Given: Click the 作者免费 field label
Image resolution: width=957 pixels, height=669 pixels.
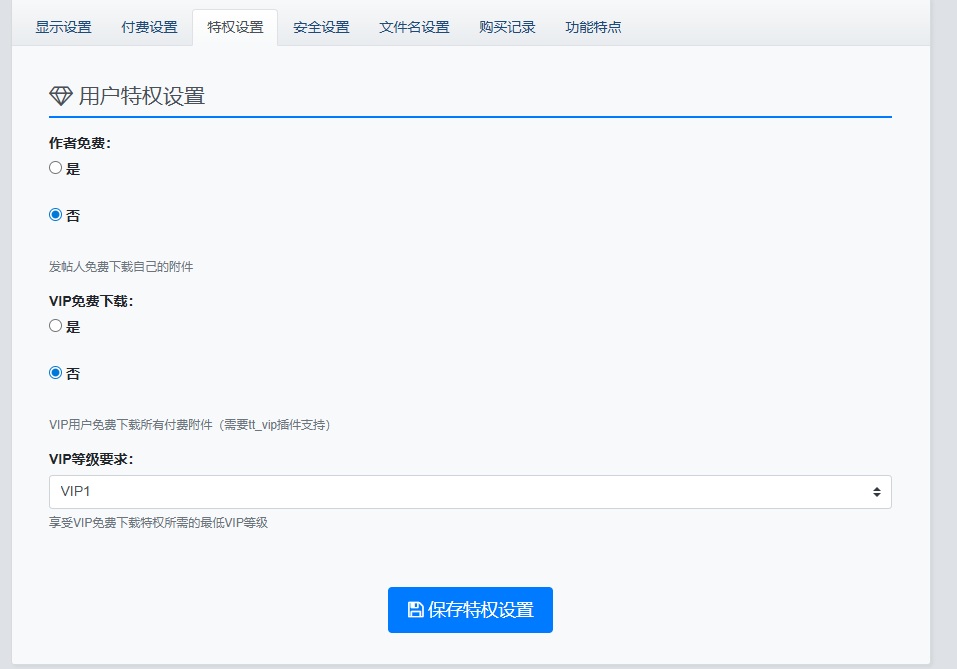Looking at the screenshot, I should coord(80,143).
